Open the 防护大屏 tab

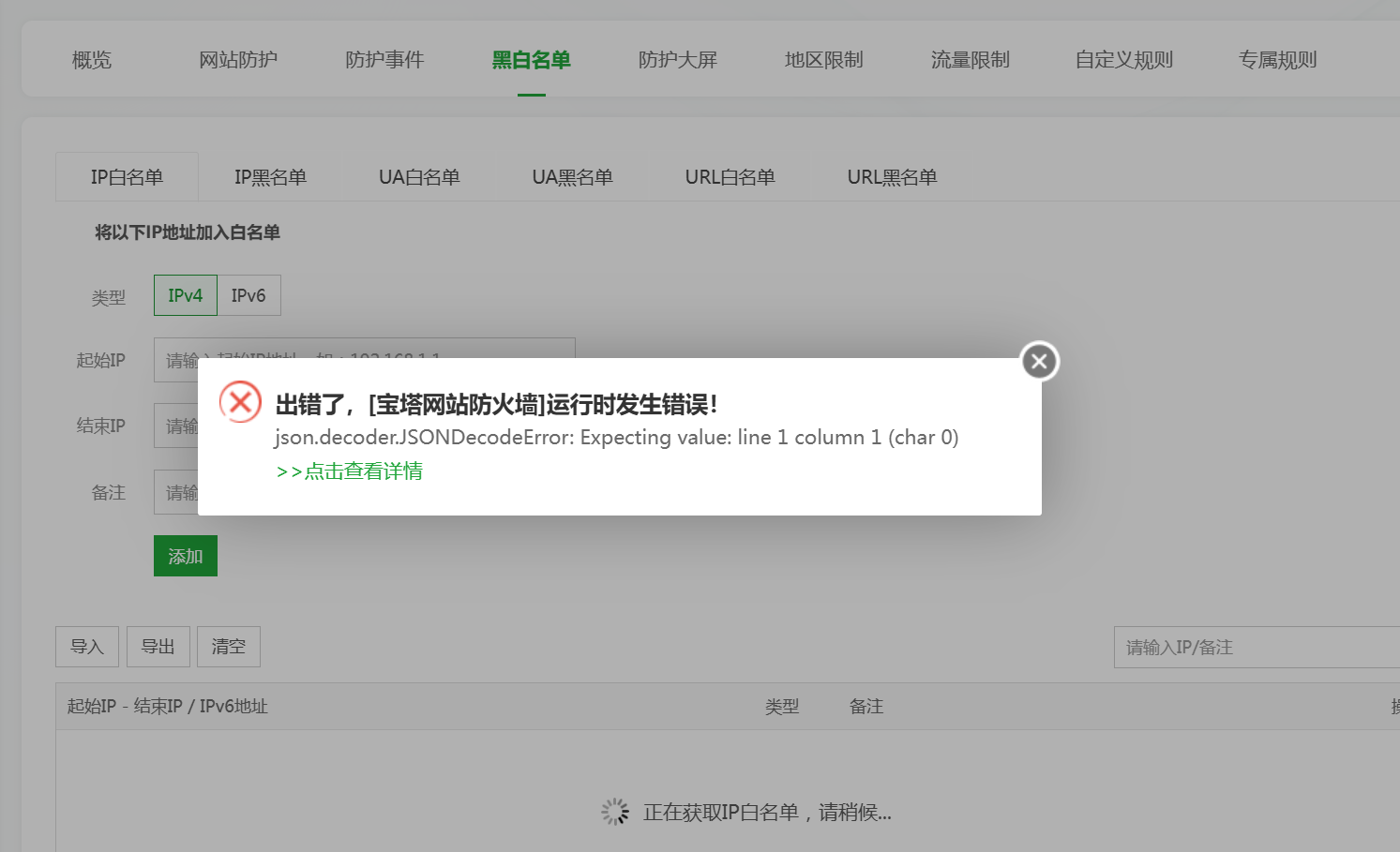[x=677, y=59]
